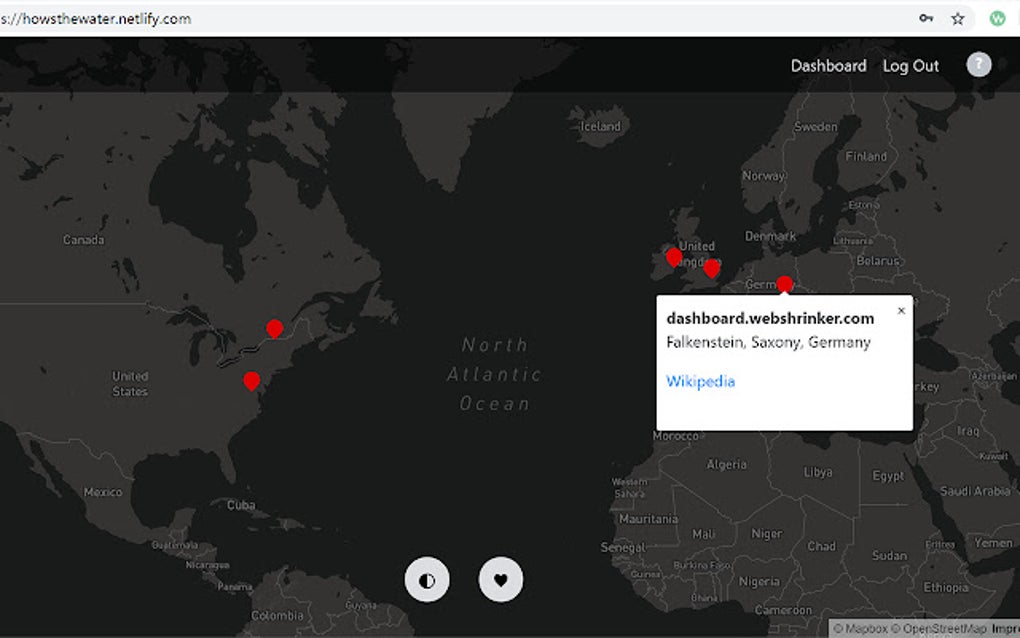This screenshot has height=638, width=1020.
Task: Click the green extension icon in the browser toolbar
Action: tap(997, 18)
